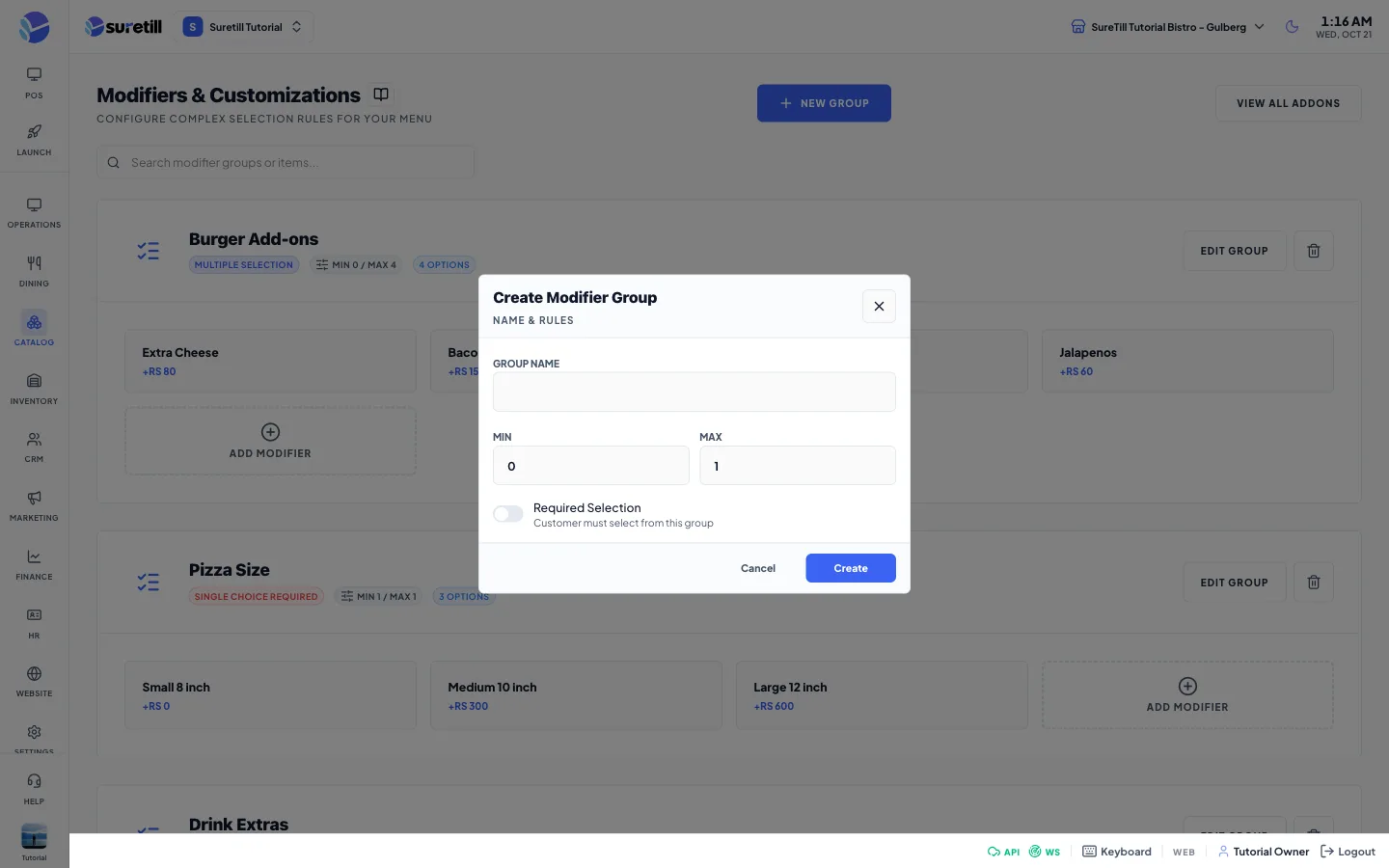The image size is (1389, 868).
Task: Click the Min value field
Action: click(591, 466)
